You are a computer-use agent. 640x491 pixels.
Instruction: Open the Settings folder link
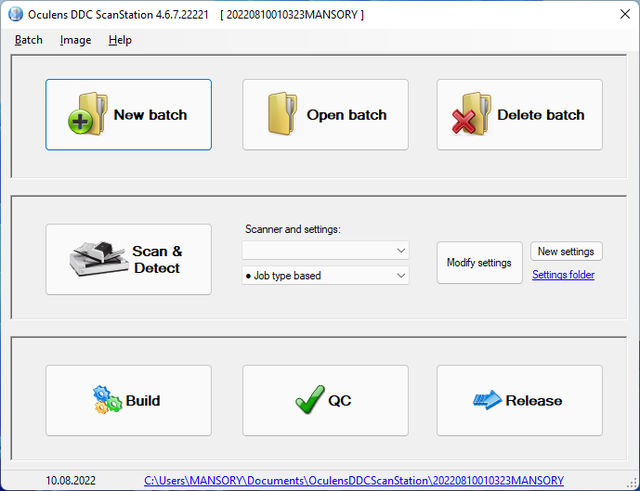pos(563,275)
